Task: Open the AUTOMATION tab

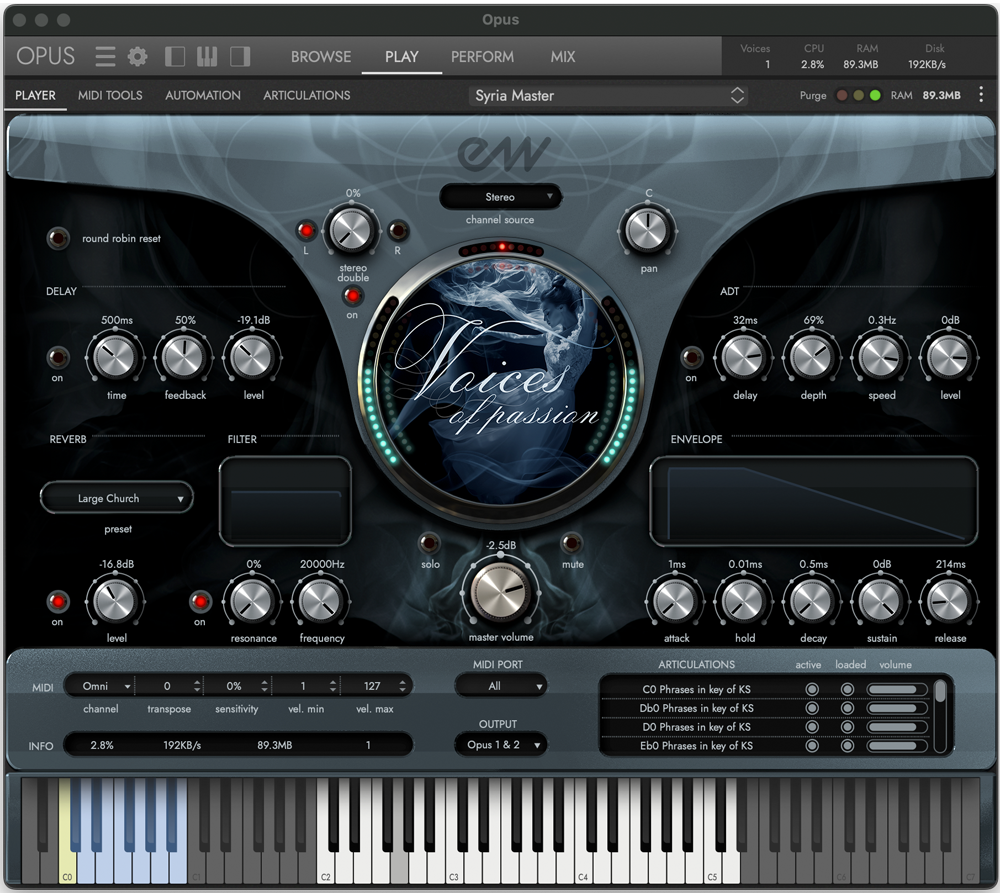Action: 203,95
